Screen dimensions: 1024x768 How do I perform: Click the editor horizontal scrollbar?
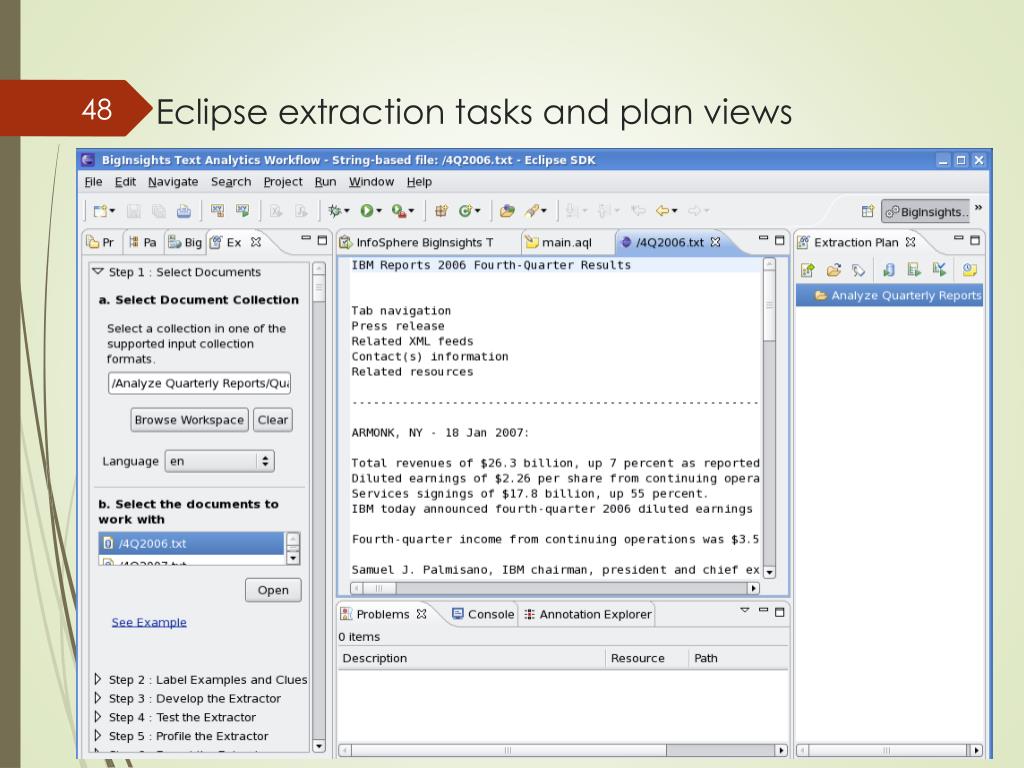click(x=555, y=588)
